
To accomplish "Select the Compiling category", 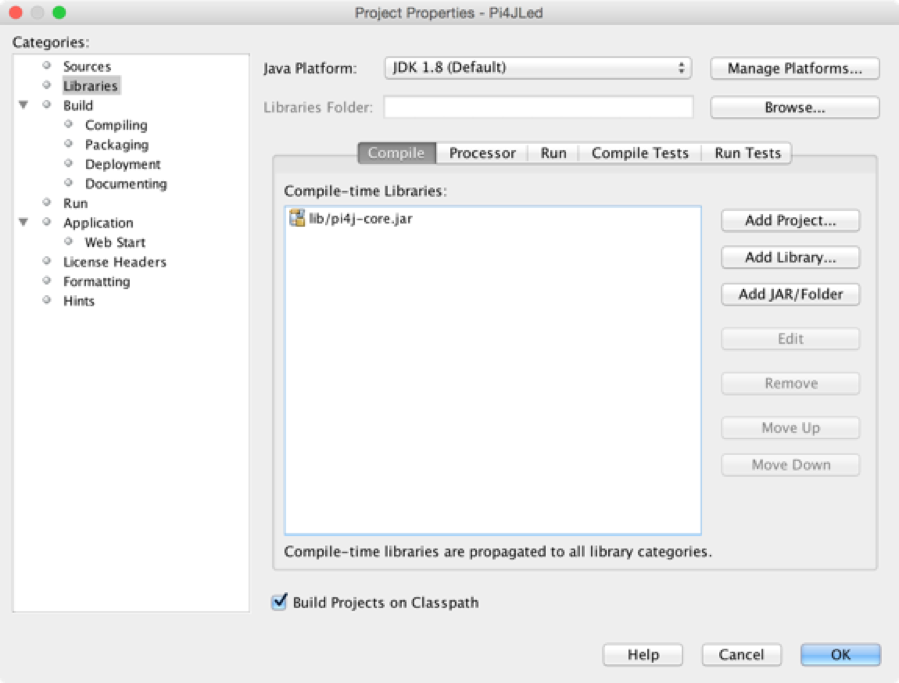I will 116,125.
